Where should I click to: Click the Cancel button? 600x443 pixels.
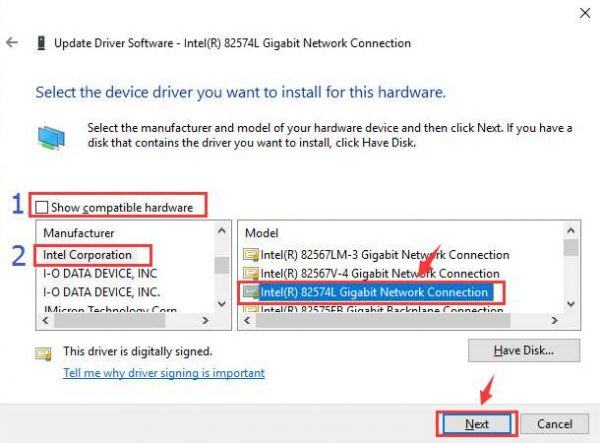(554, 424)
